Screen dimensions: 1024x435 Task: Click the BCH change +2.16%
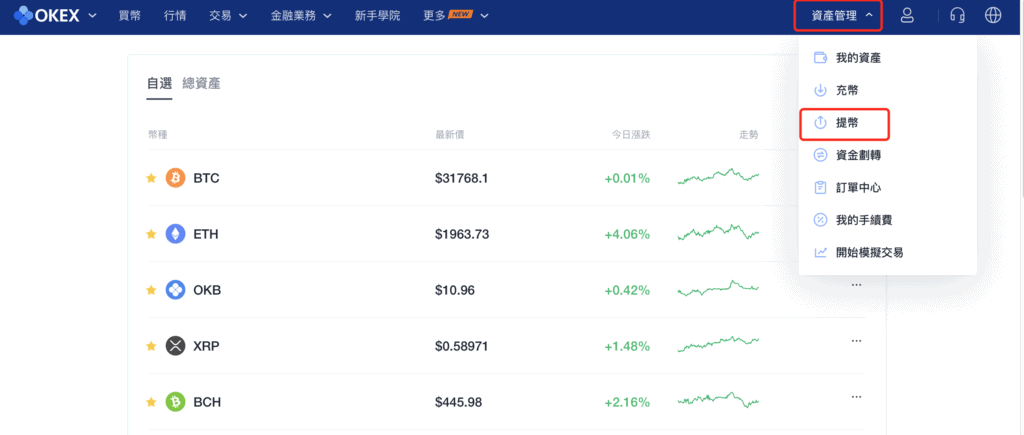coord(627,402)
